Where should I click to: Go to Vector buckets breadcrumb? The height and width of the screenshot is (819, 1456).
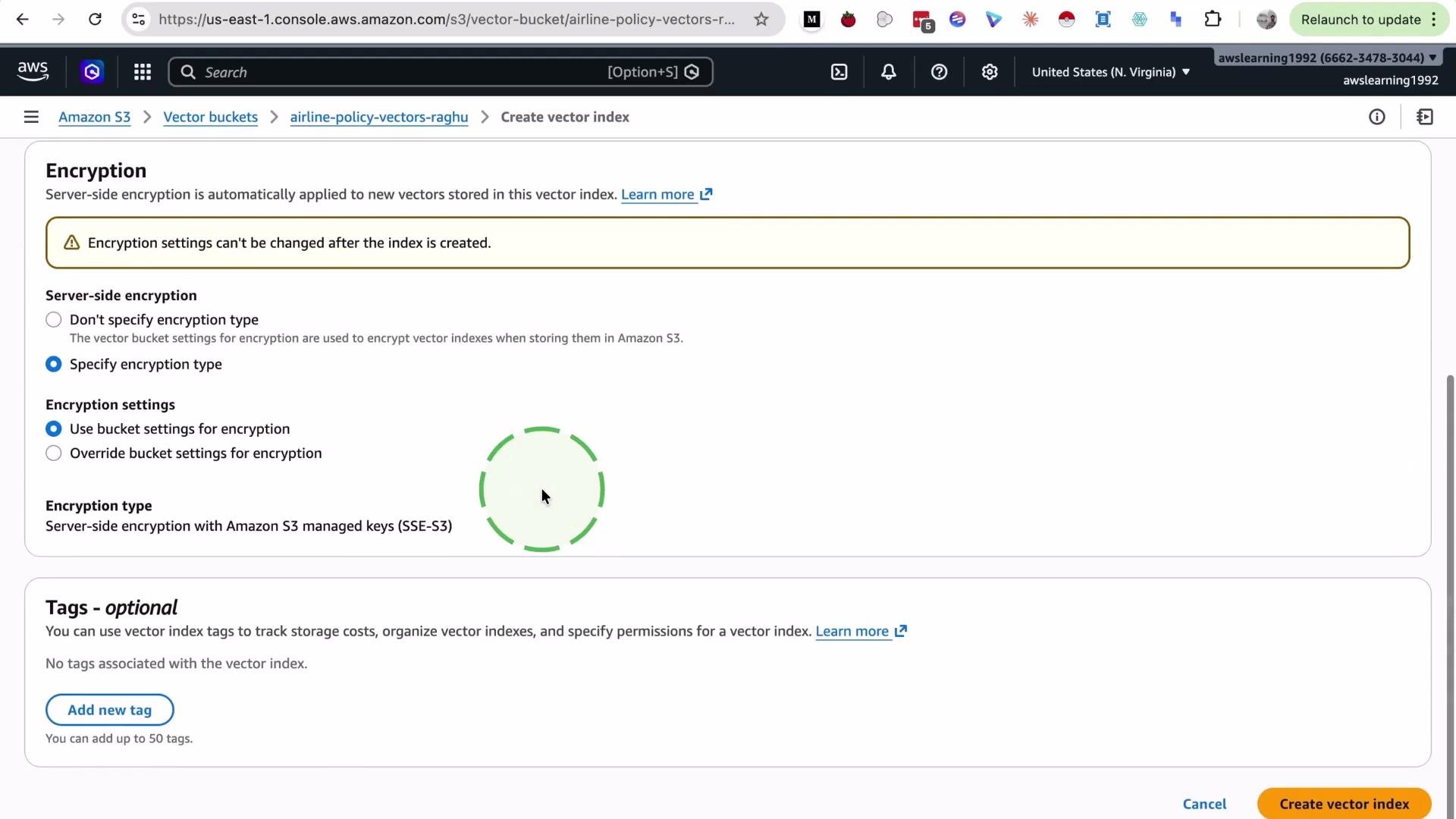(211, 117)
